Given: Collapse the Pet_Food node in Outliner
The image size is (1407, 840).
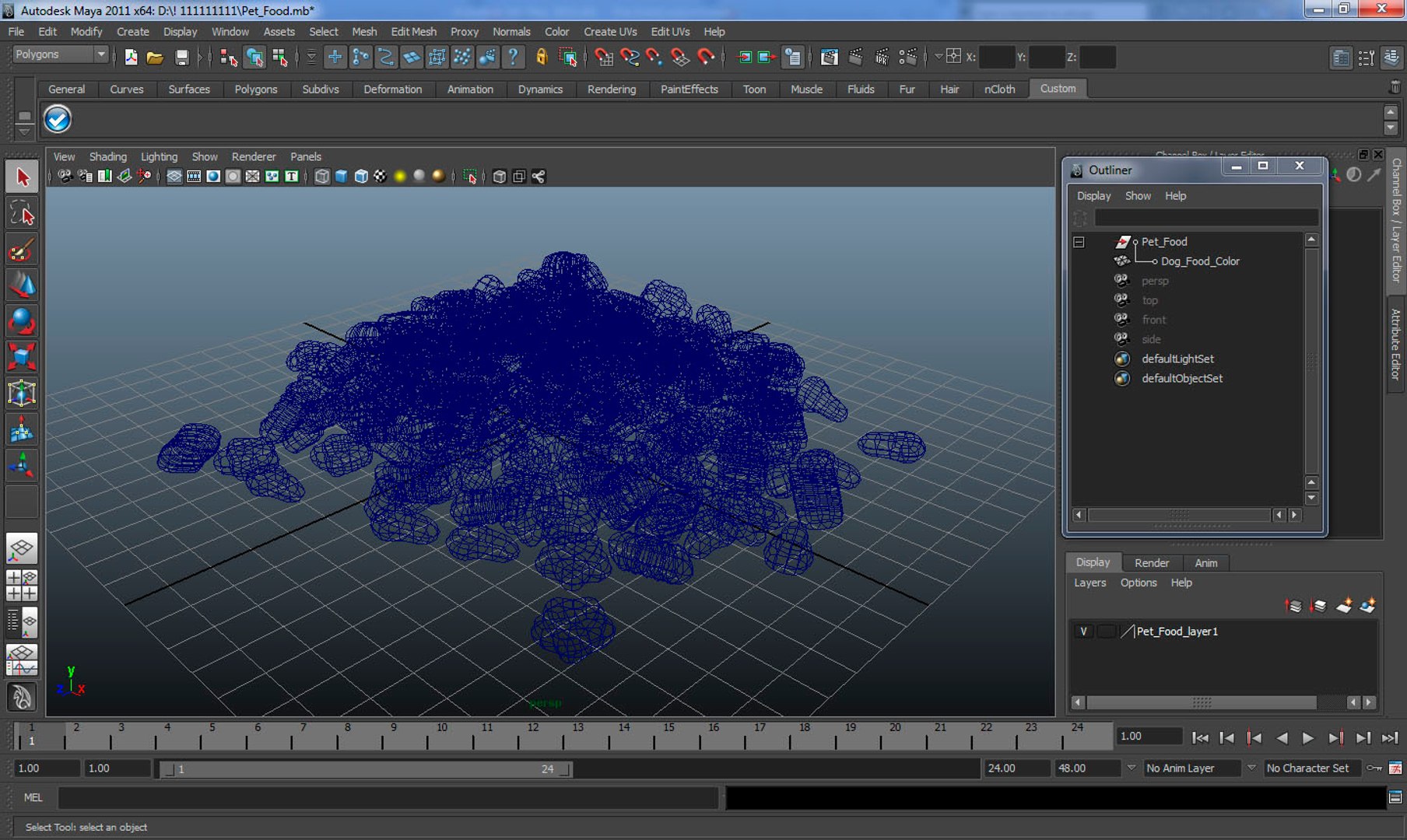Looking at the screenshot, I should click(x=1079, y=242).
